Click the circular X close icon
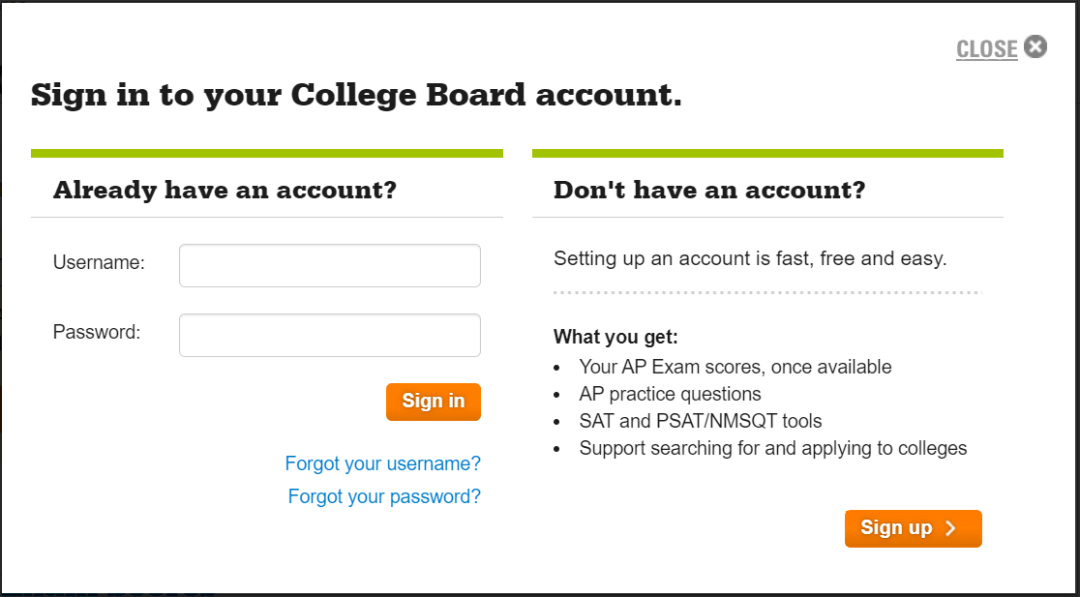Viewport: 1080px width, 597px height. click(1036, 47)
